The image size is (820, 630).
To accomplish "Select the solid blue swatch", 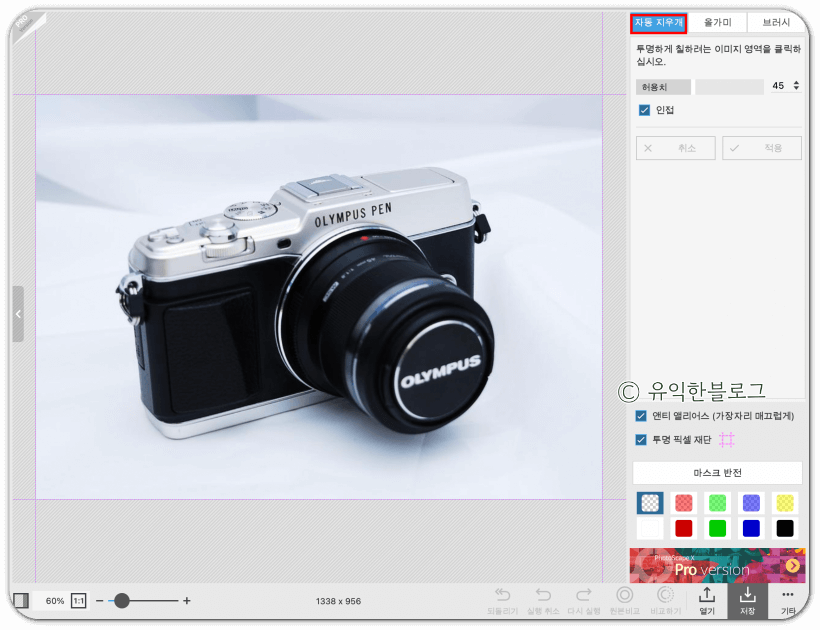I will coord(751,529).
